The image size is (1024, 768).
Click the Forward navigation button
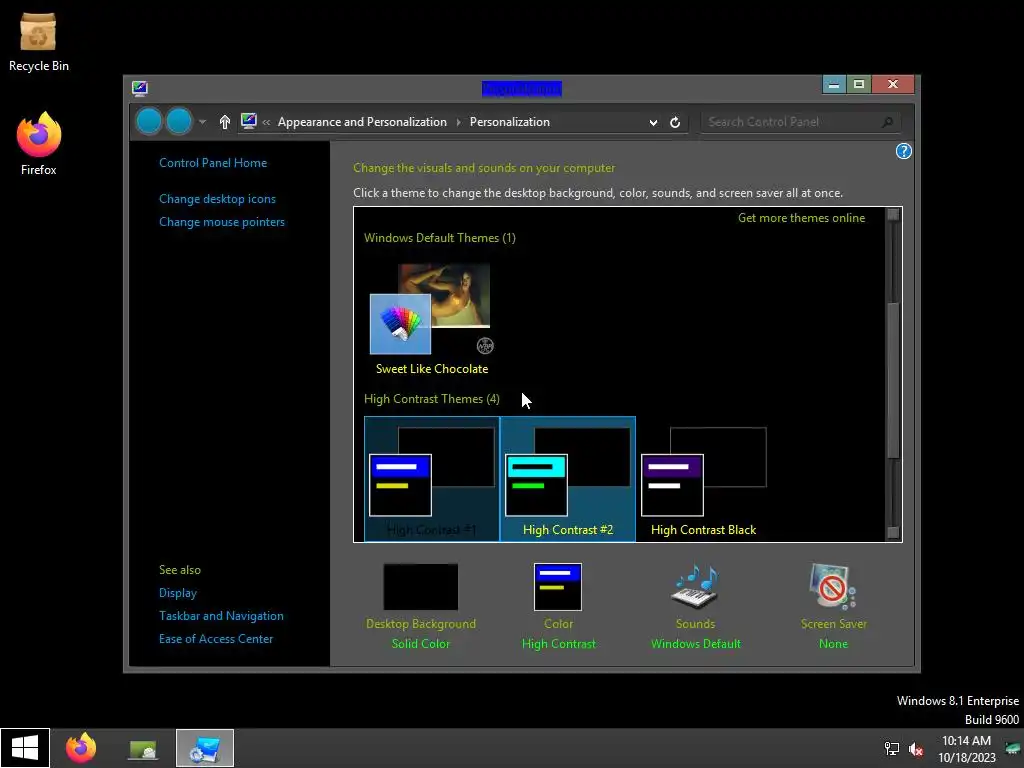pos(179,121)
